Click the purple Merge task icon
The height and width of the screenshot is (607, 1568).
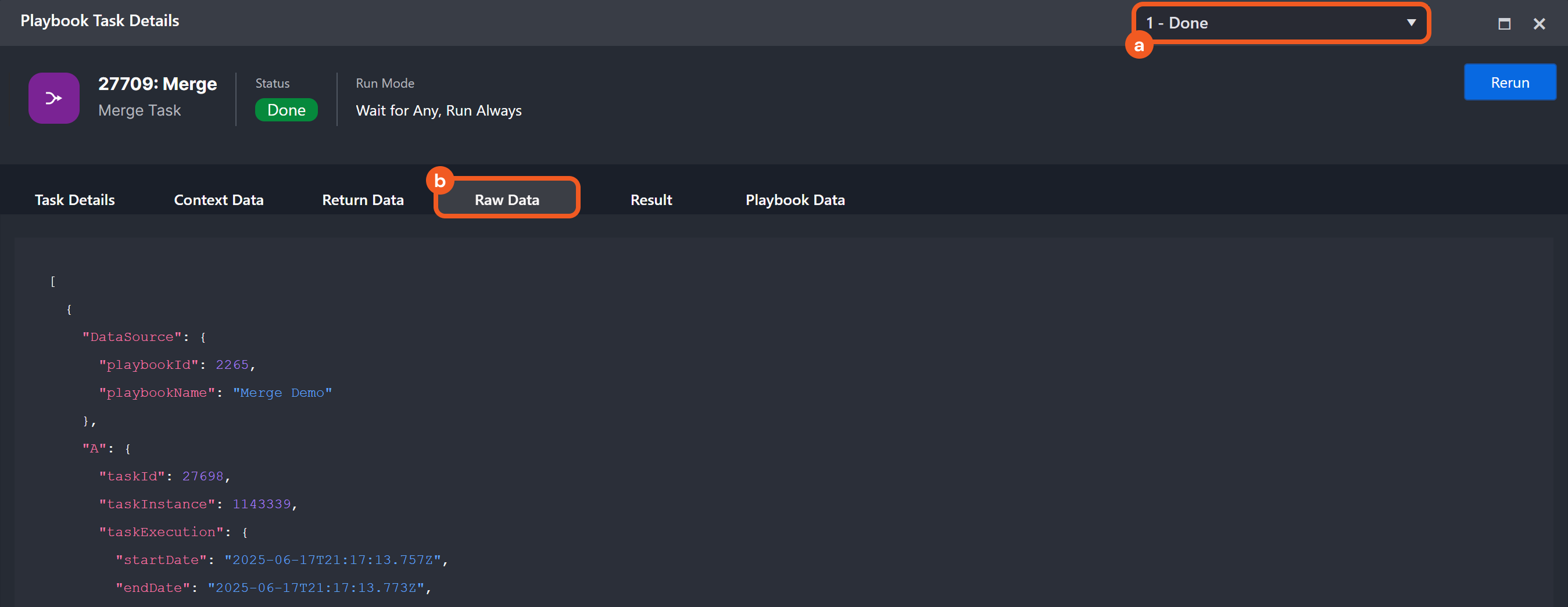tap(53, 98)
